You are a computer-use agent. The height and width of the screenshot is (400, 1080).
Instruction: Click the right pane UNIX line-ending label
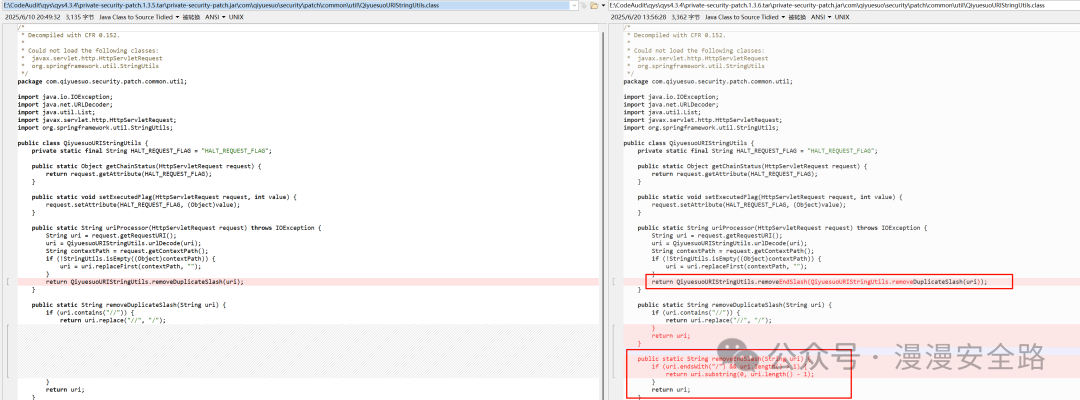pos(842,17)
